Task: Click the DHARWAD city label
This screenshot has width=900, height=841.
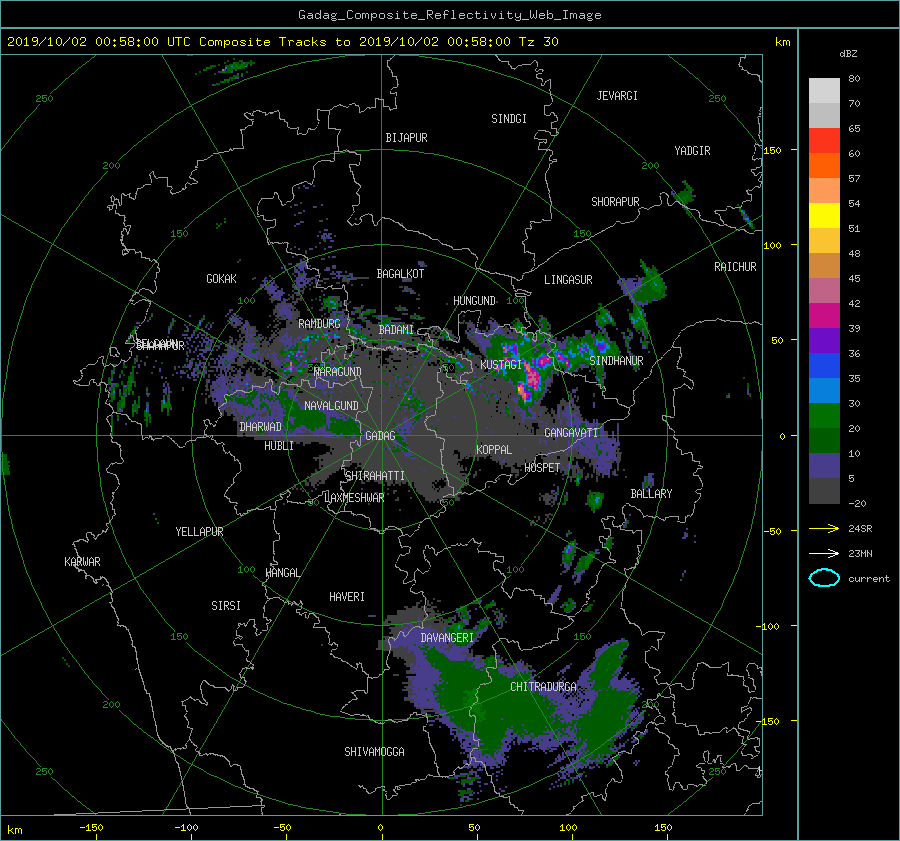Action: 260,427
